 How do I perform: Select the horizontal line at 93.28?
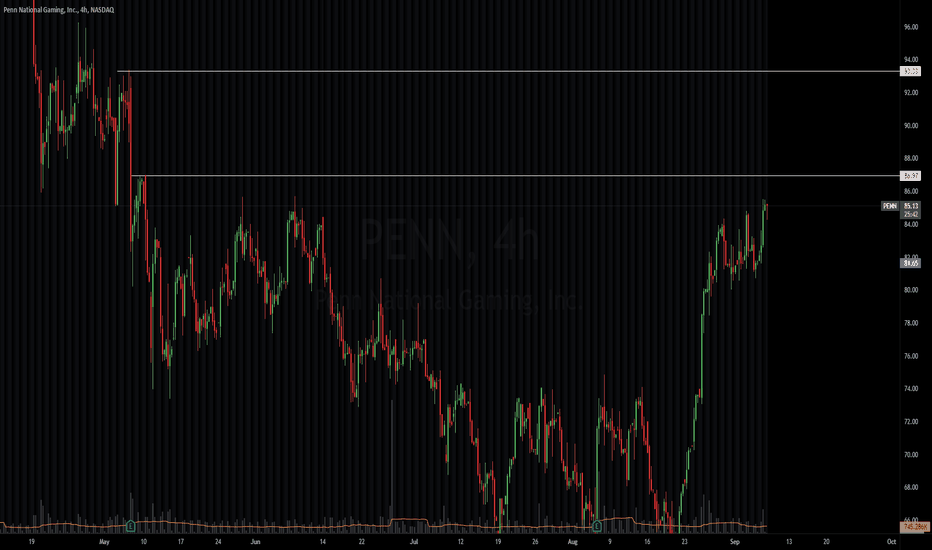click(508, 71)
